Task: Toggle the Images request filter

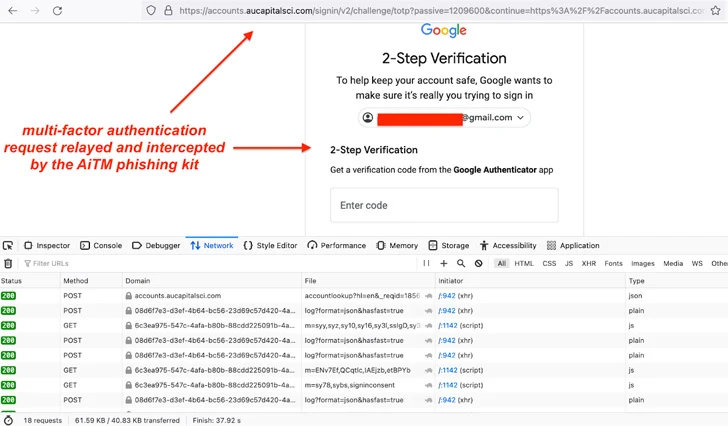Action: tap(643, 264)
